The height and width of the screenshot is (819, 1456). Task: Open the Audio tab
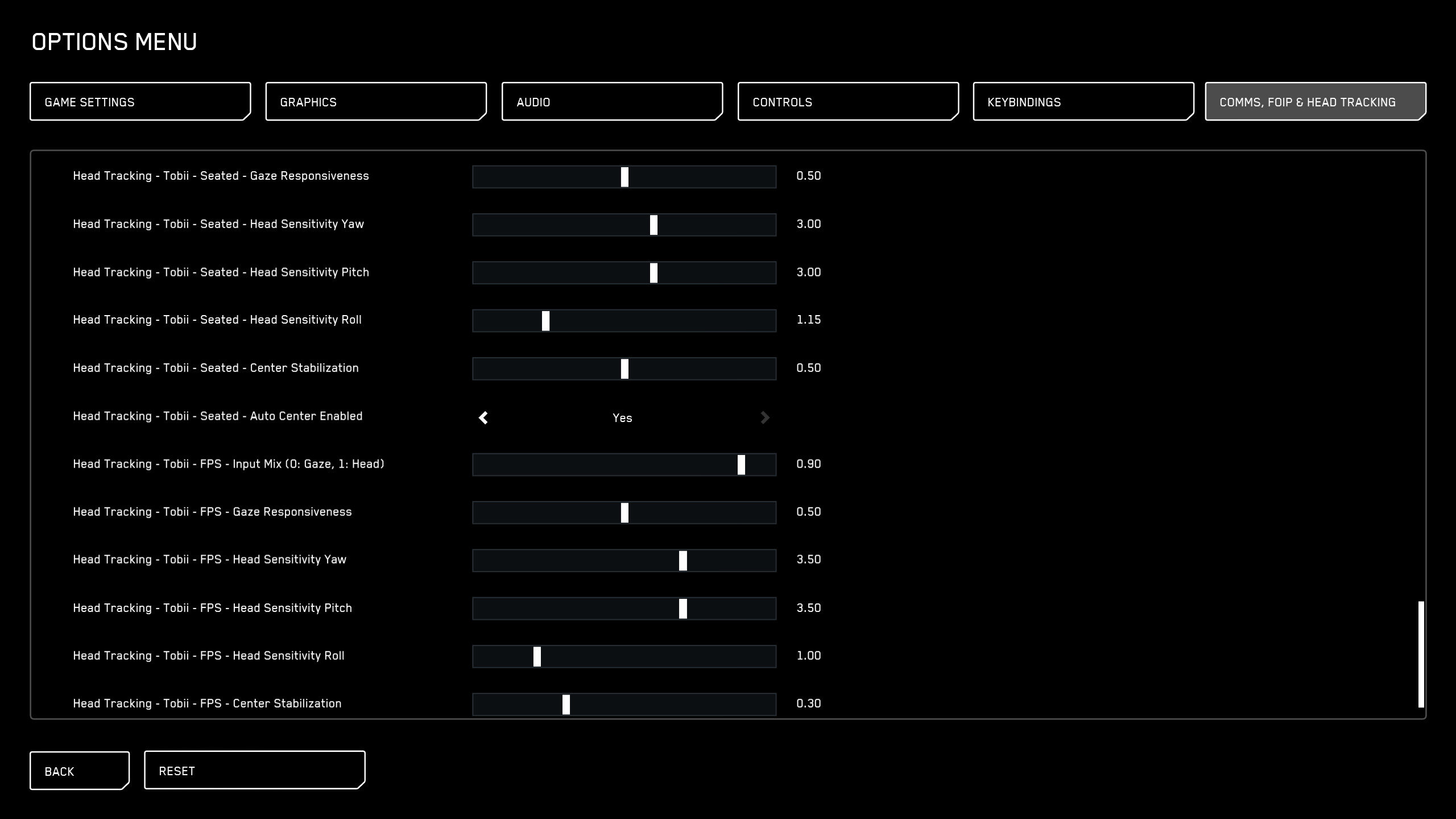click(x=612, y=101)
